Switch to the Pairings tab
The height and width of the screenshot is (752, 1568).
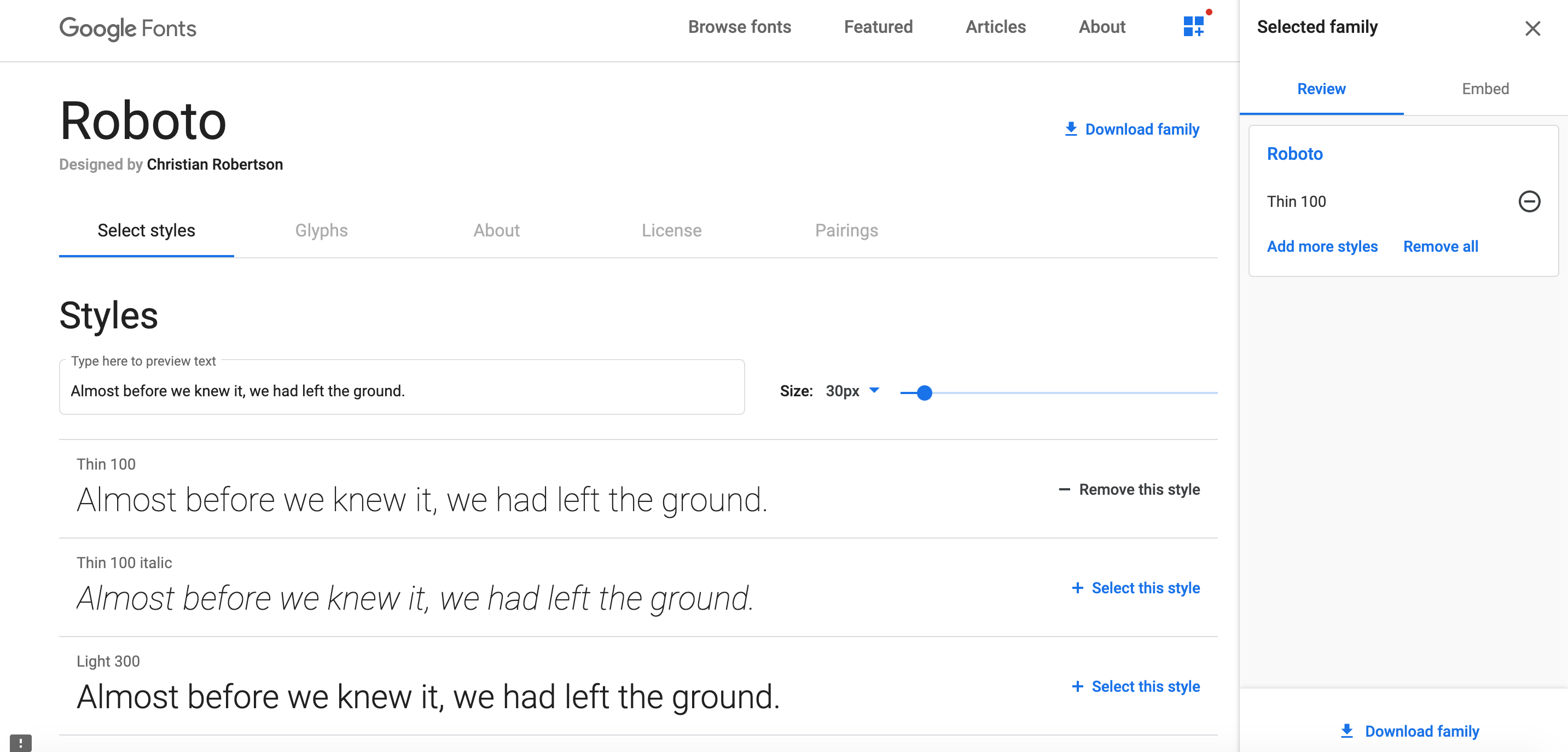[846, 230]
